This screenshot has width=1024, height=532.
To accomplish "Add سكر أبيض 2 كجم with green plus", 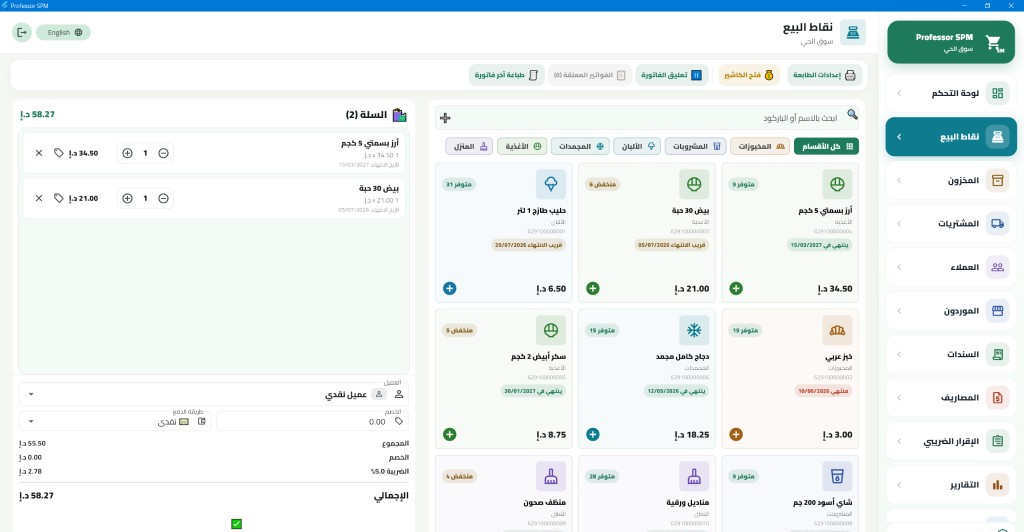I will point(450,435).
